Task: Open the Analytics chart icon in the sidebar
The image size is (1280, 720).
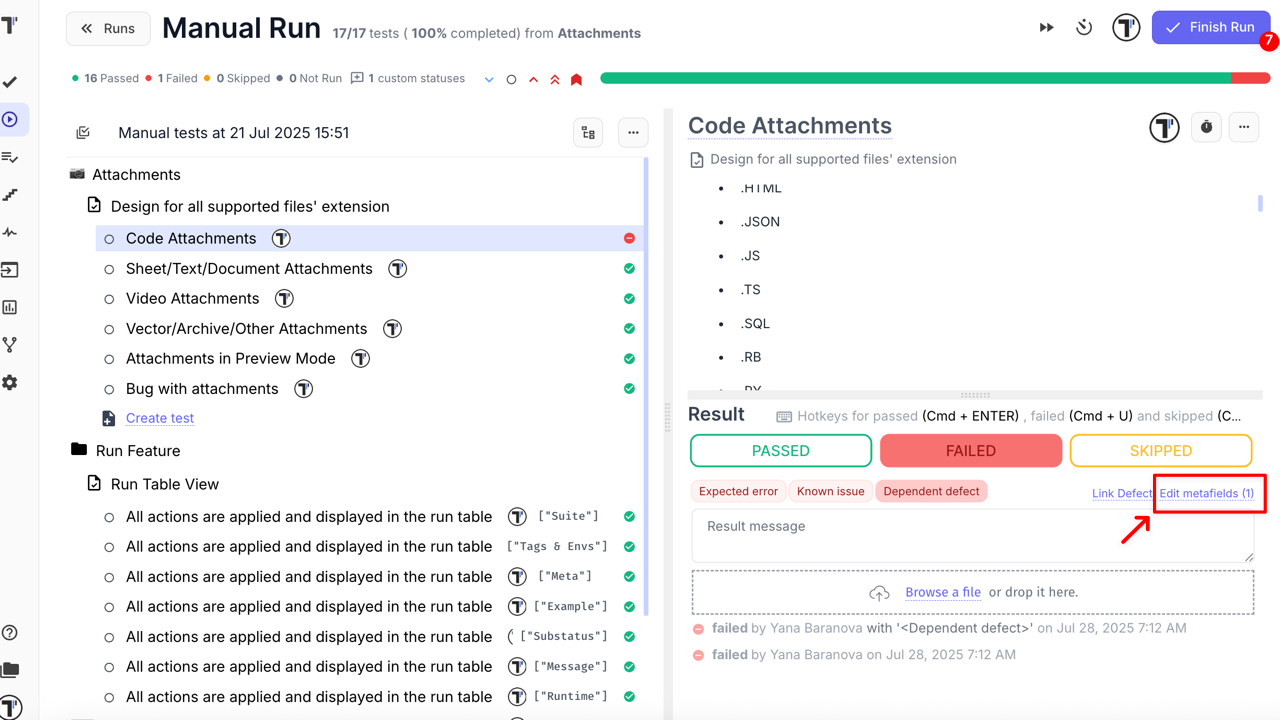Action: click(x=10, y=308)
